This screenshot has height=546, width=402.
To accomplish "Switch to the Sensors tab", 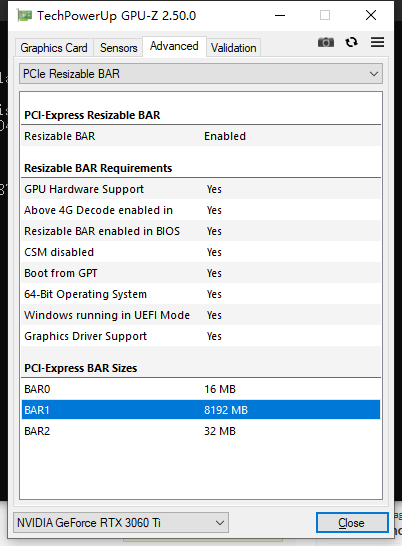I will pos(118,48).
